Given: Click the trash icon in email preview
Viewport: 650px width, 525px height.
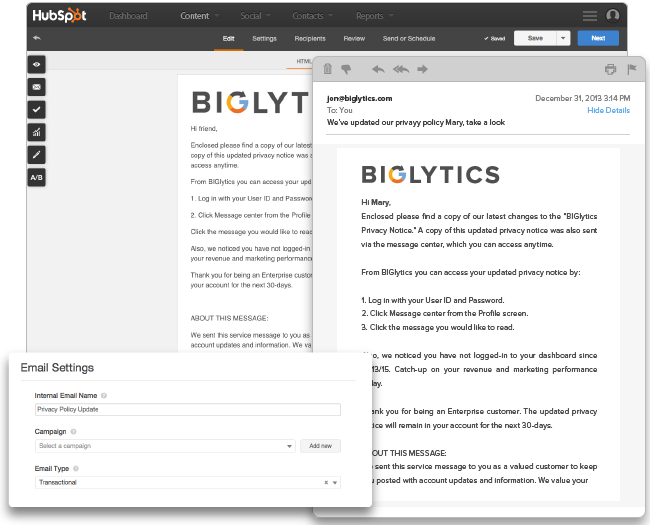Looking at the screenshot, I should 327,69.
